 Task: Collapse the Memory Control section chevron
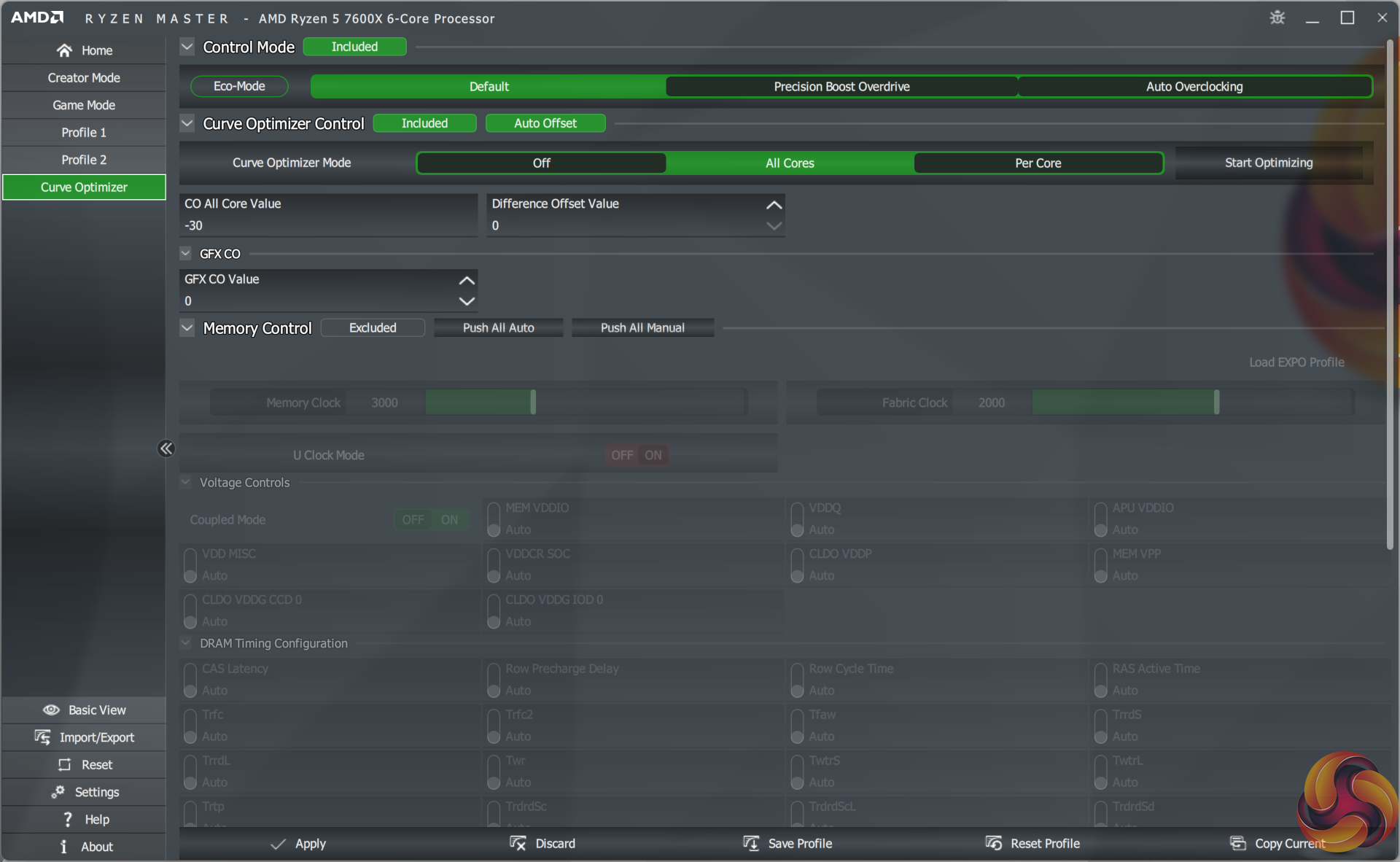click(x=187, y=328)
